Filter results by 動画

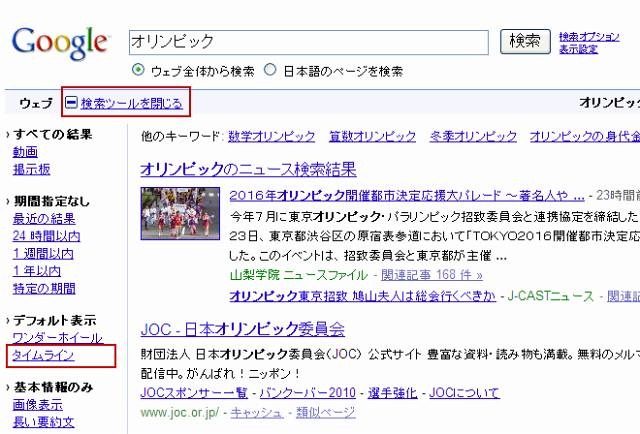pyautogui.click(x=25, y=152)
